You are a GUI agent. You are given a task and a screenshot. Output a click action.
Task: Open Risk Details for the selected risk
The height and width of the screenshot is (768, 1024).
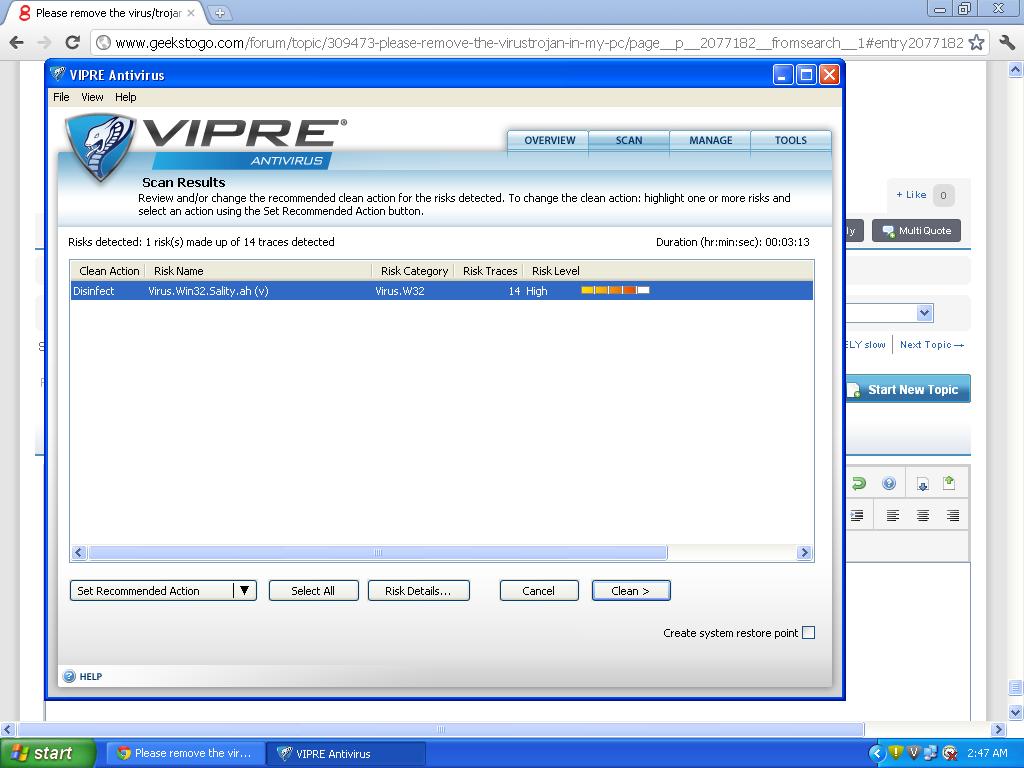tap(419, 590)
